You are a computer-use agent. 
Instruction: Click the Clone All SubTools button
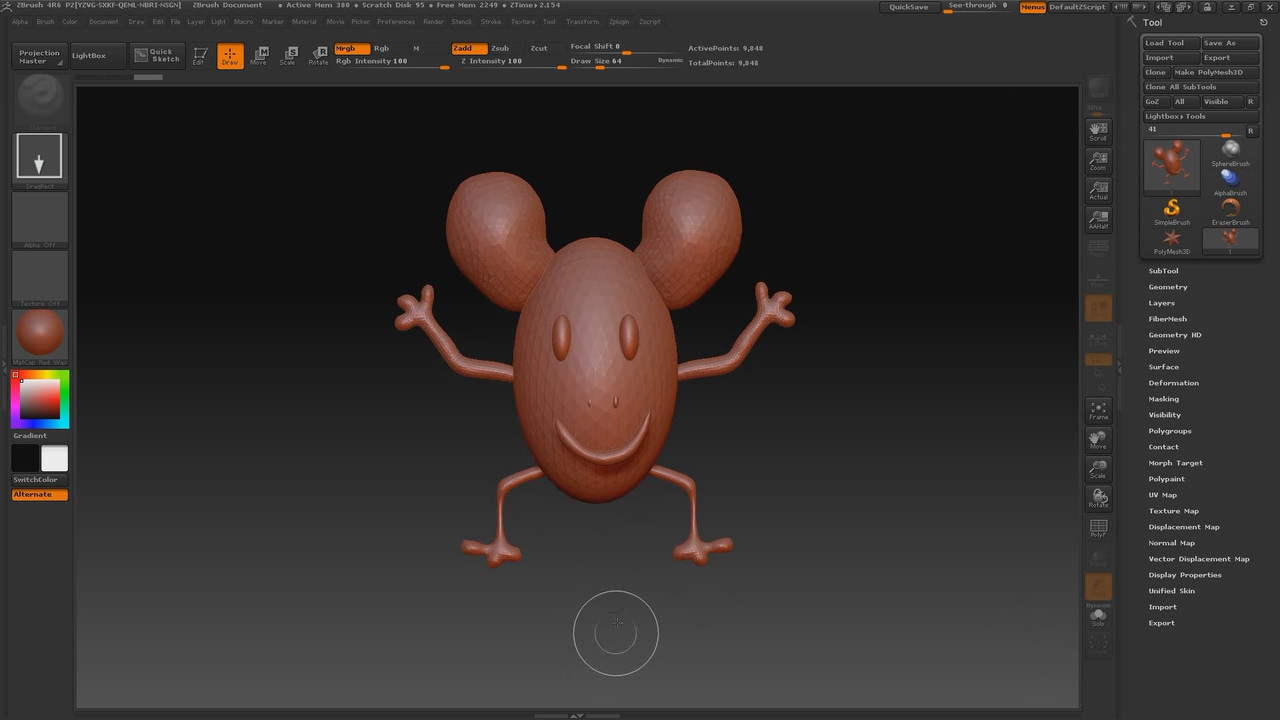pyautogui.click(x=1201, y=87)
